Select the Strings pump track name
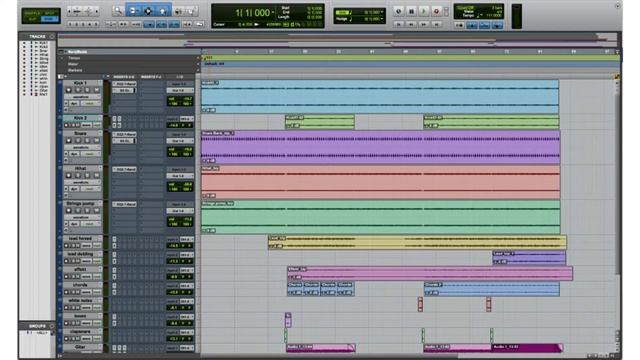640x360 pixels. 80,203
